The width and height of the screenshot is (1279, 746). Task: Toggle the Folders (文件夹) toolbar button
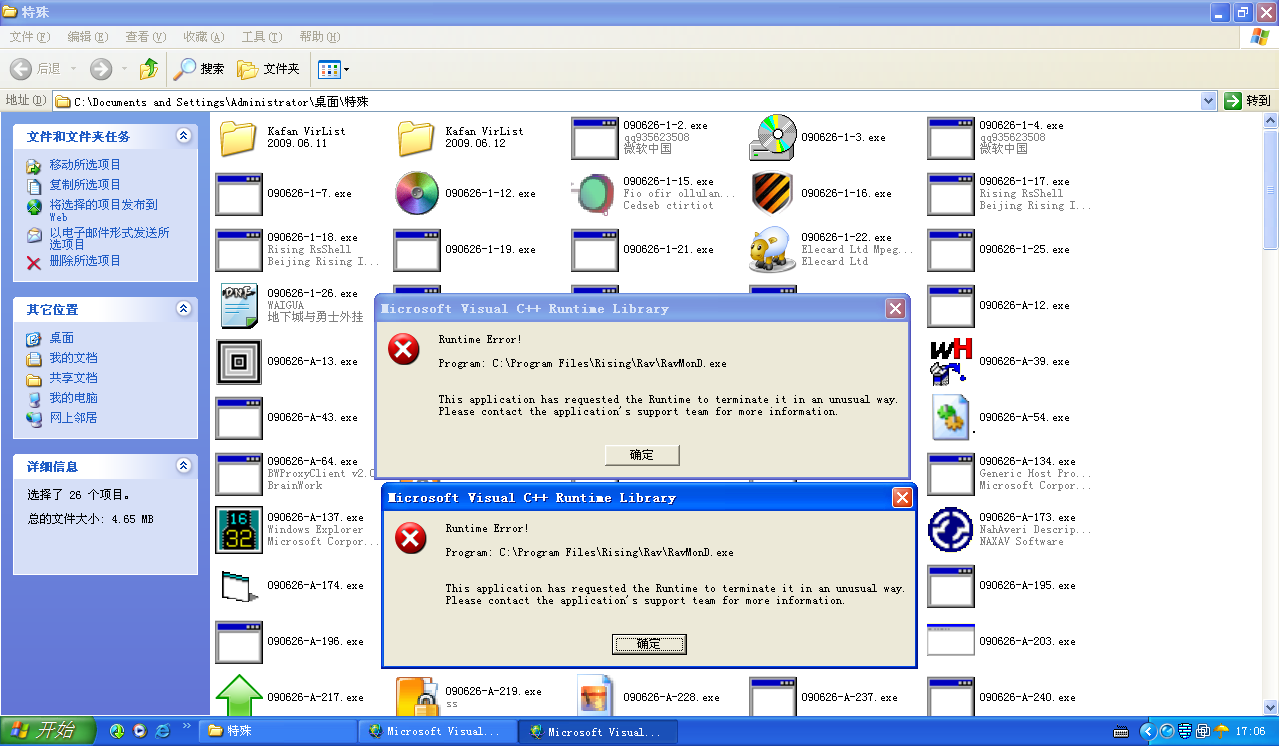click(268, 69)
